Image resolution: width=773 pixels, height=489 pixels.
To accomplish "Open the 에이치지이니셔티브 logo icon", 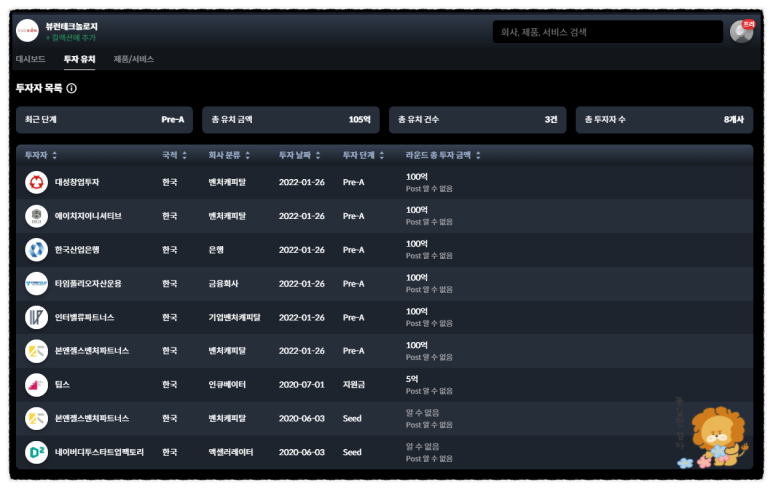I will pos(36,216).
